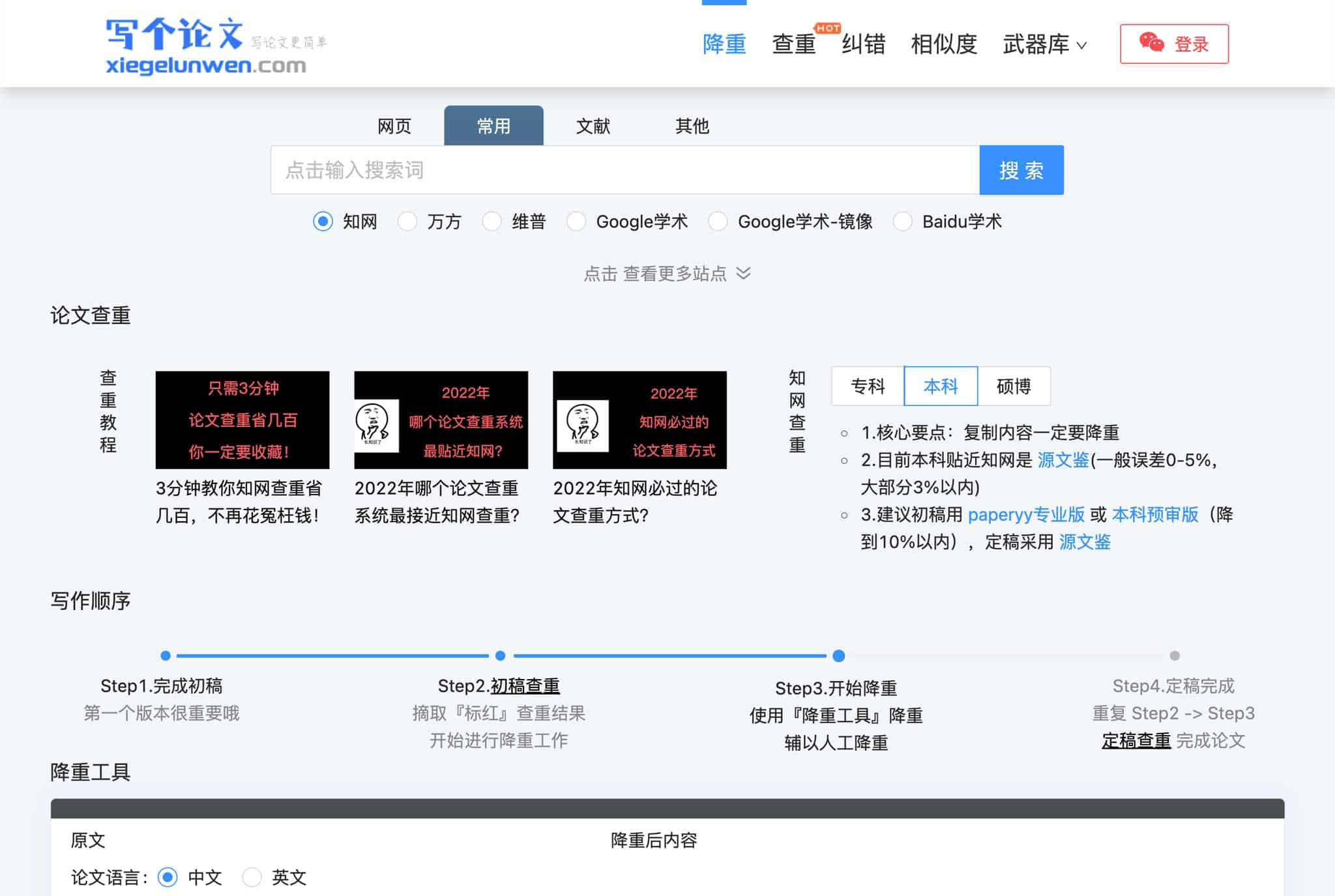Click the blue 搜索 button
The height and width of the screenshot is (896, 1335).
click(x=1021, y=170)
